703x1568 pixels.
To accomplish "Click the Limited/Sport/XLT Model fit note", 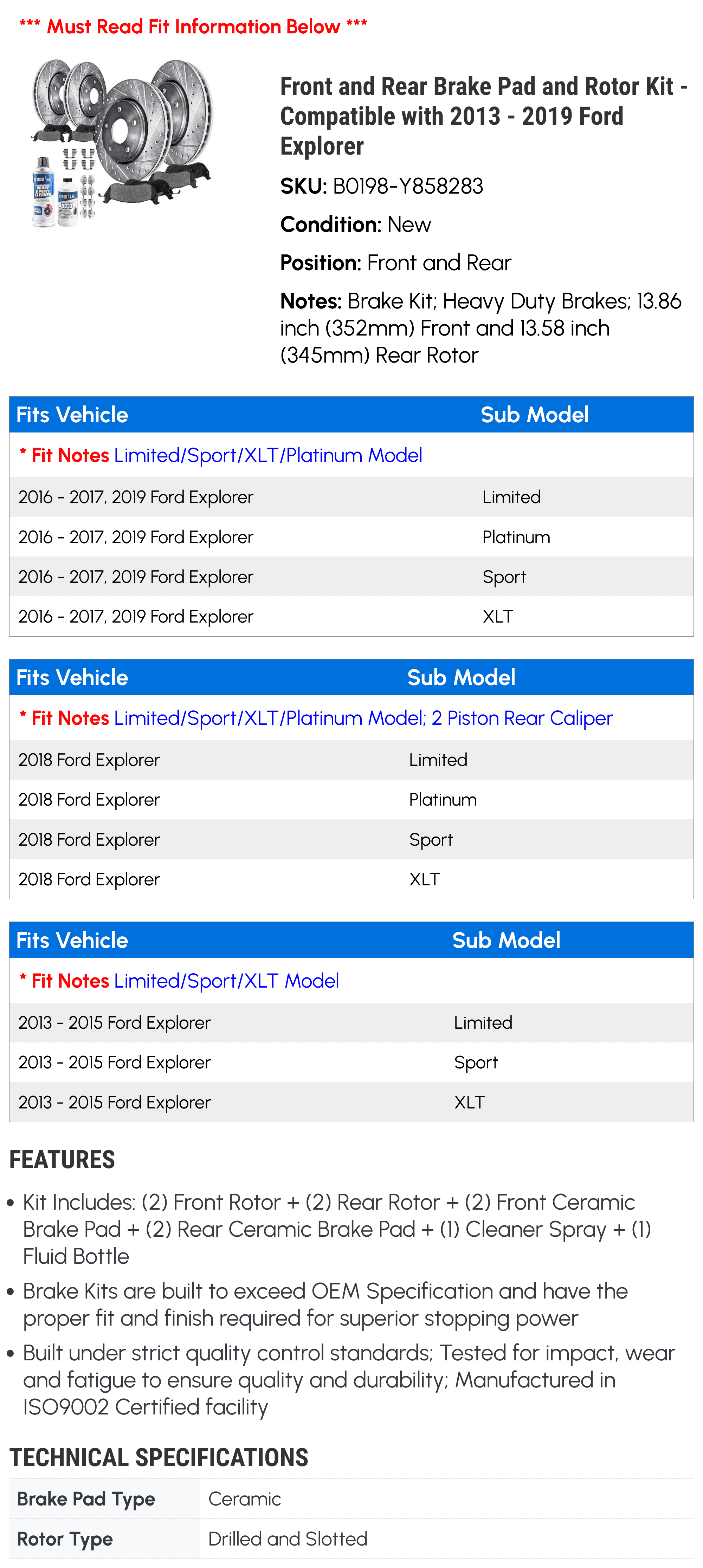I will [226, 981].
